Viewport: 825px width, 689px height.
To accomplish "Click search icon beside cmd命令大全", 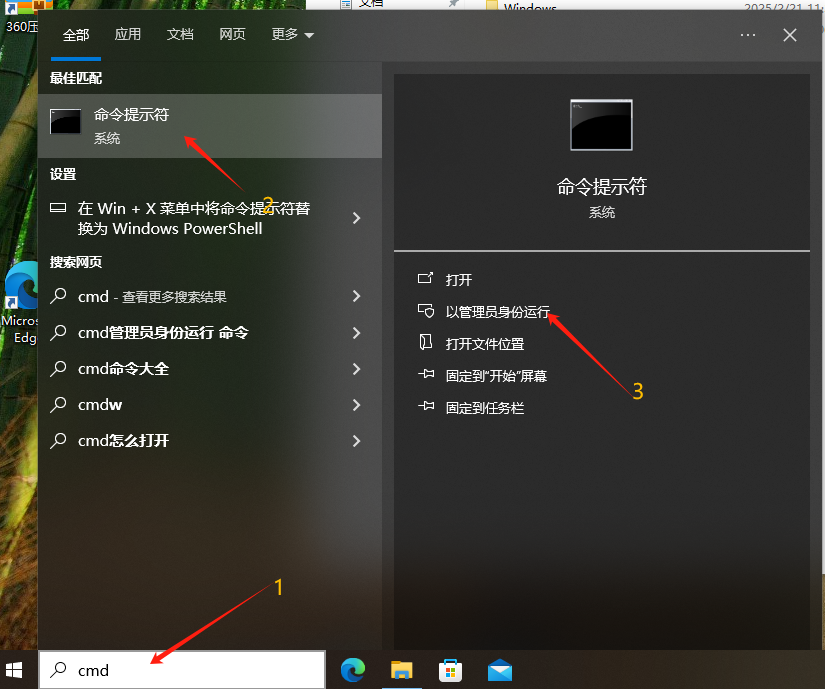I will tap(58, 369).
